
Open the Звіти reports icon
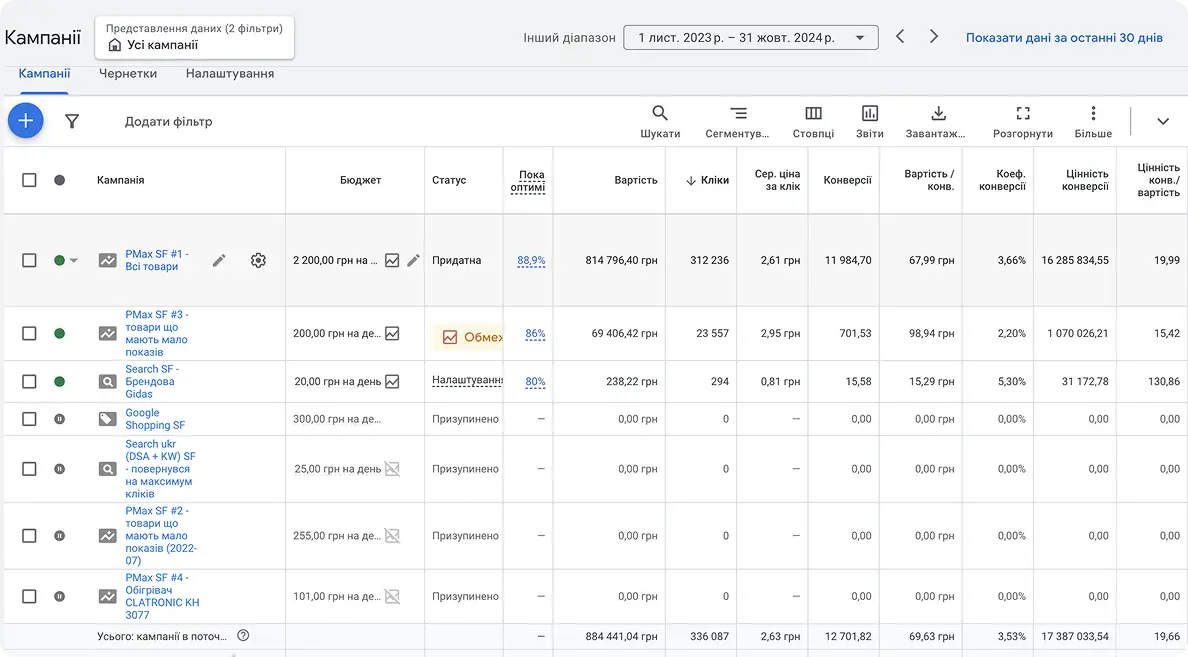869,121
